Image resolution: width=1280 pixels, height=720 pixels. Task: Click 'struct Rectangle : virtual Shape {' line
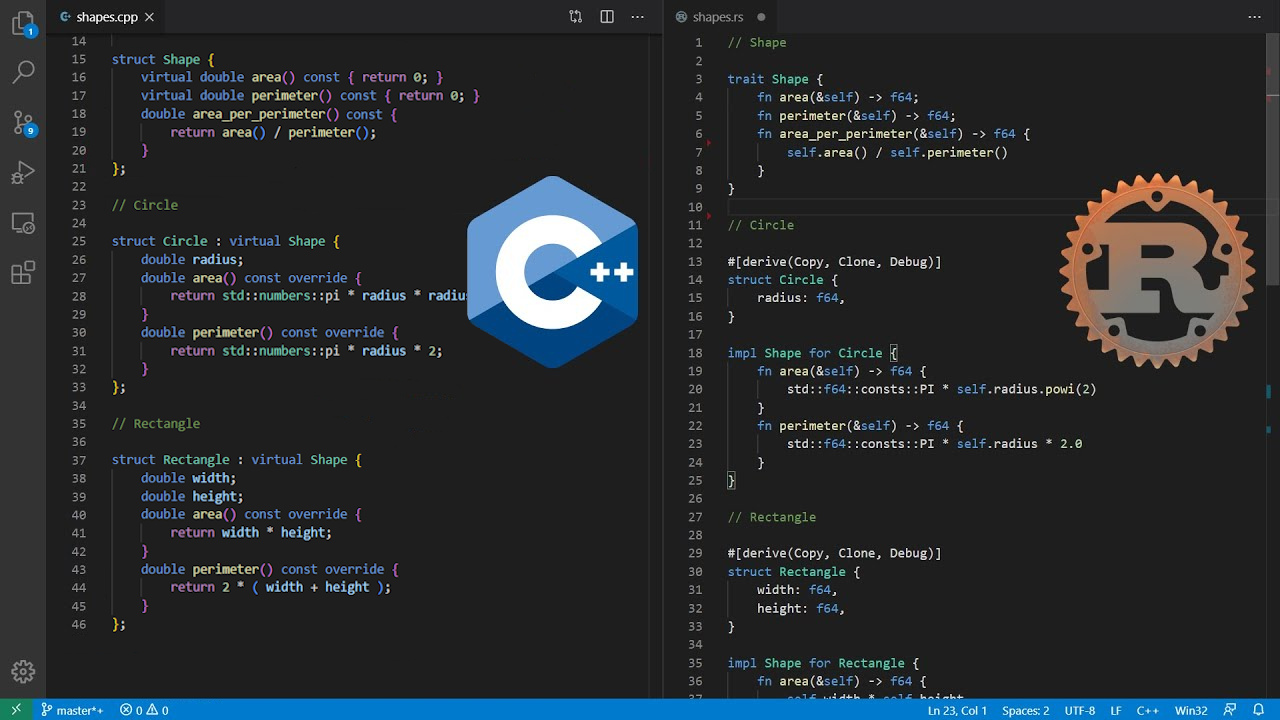[237, 460]
